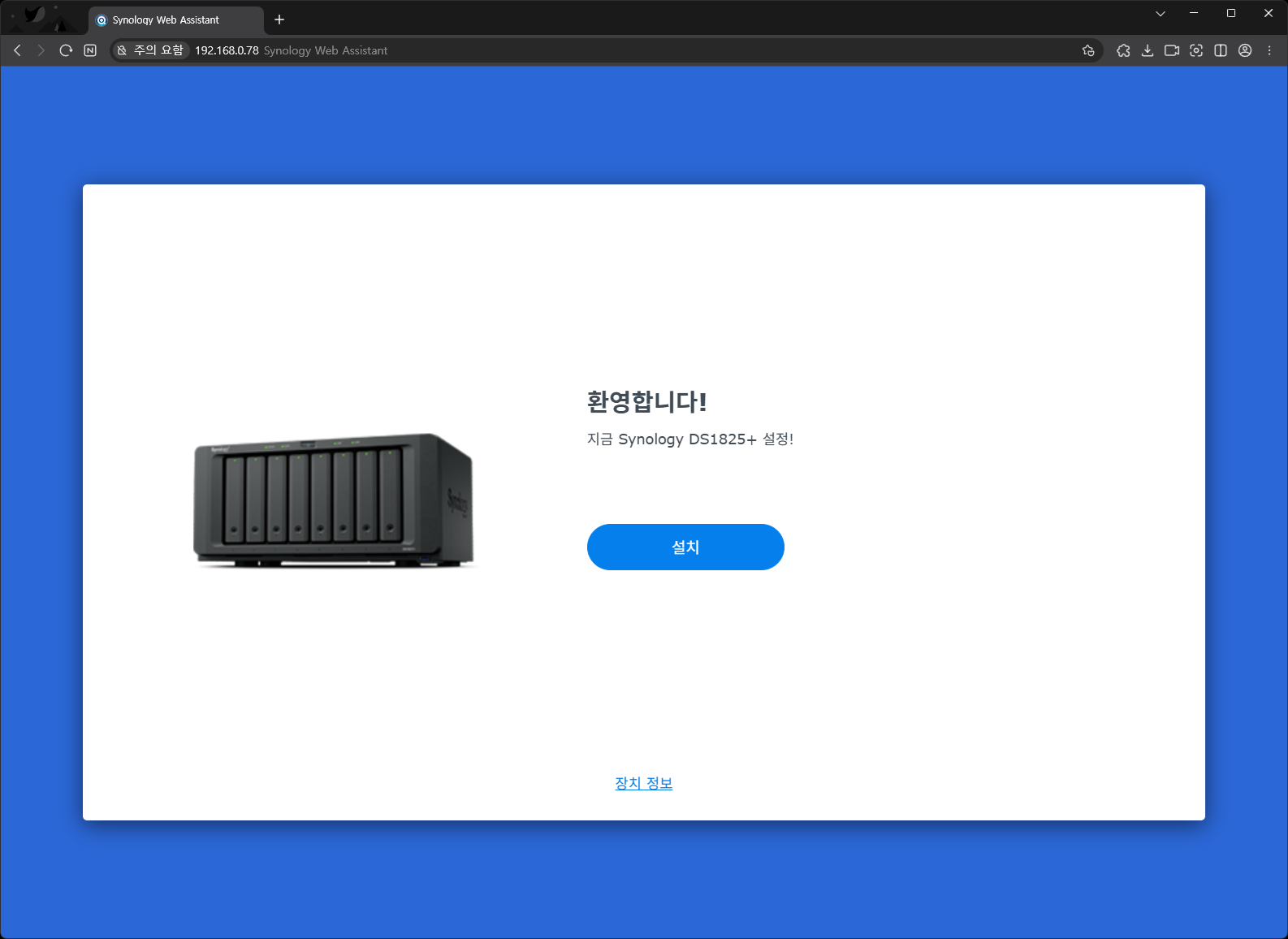Open the browser downloads icon
1288x939 pixels.
pyautogui.click(x=1148, y=50)
